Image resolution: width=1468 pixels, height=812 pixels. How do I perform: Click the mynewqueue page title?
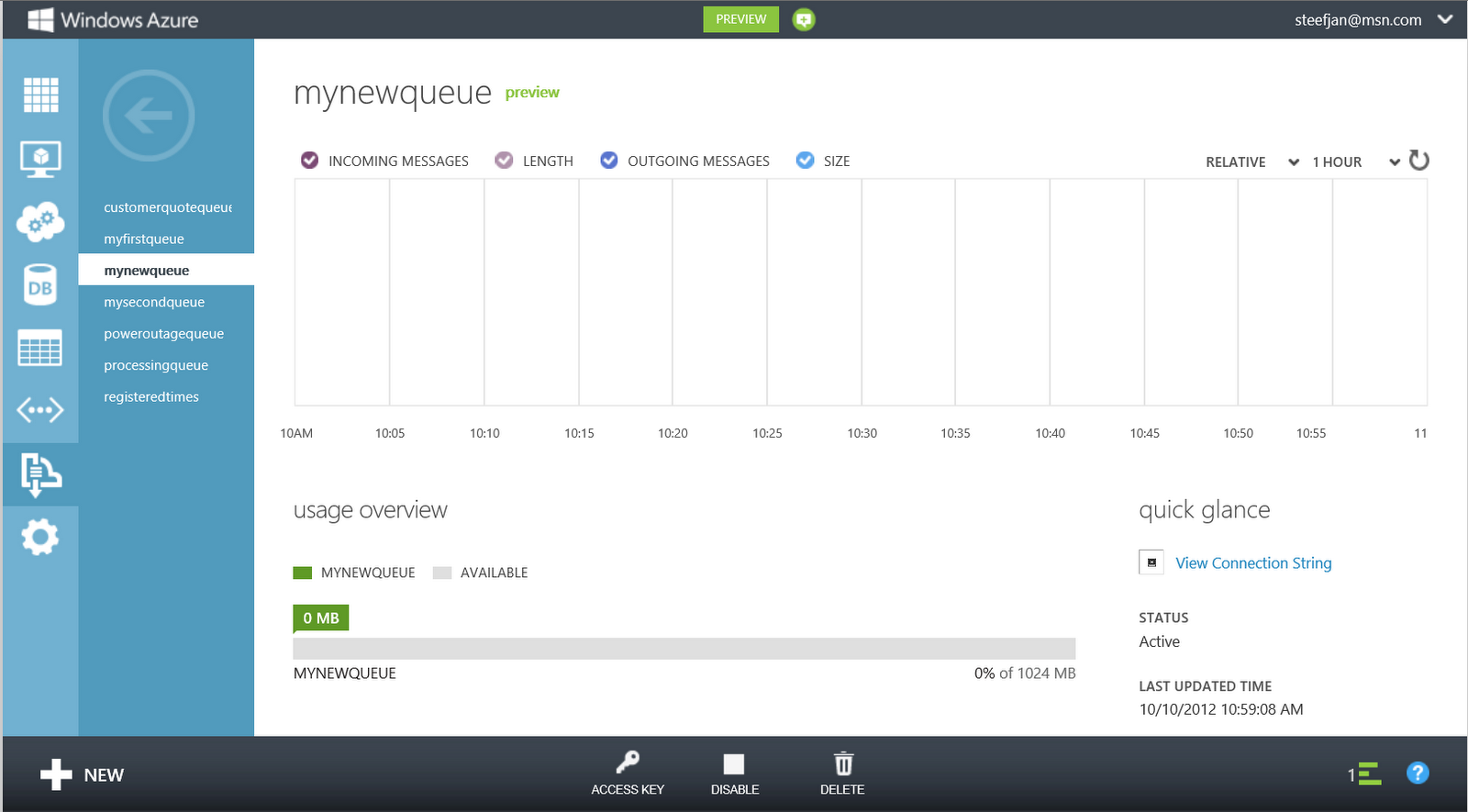click(393, 93)
